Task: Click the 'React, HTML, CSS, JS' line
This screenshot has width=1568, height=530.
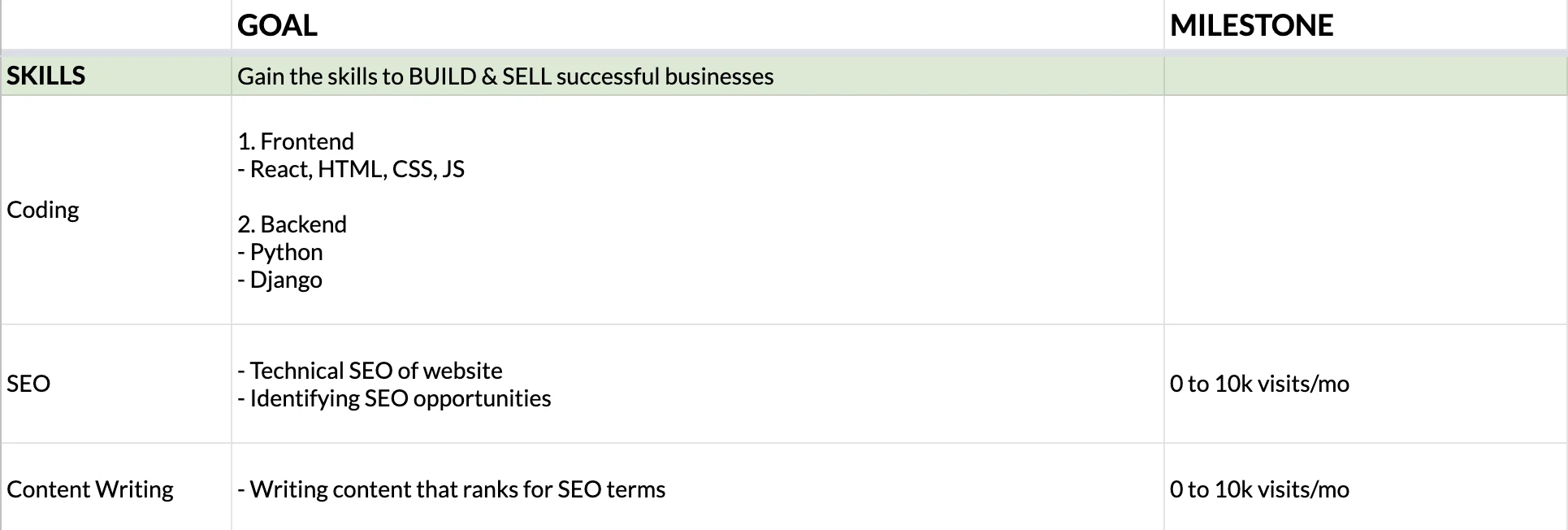Action: pyautogui.click(x=357, y=169)
